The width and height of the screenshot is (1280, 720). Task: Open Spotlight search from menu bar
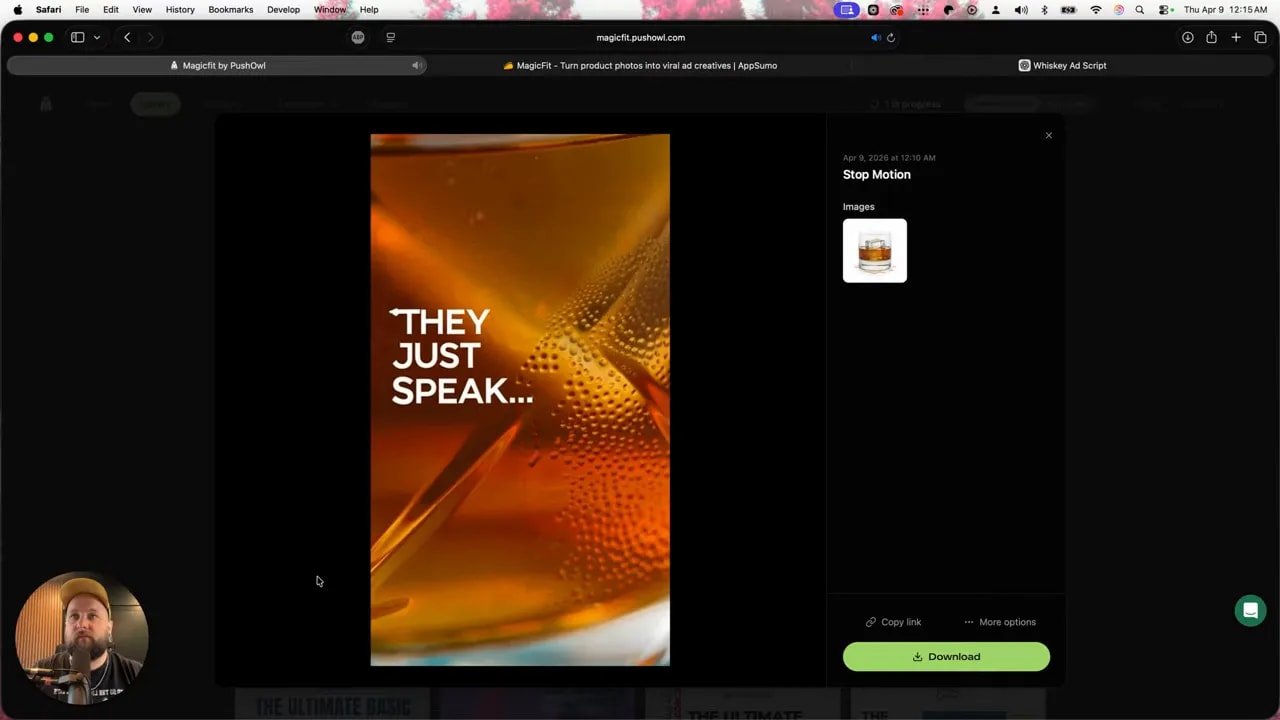1139,9
